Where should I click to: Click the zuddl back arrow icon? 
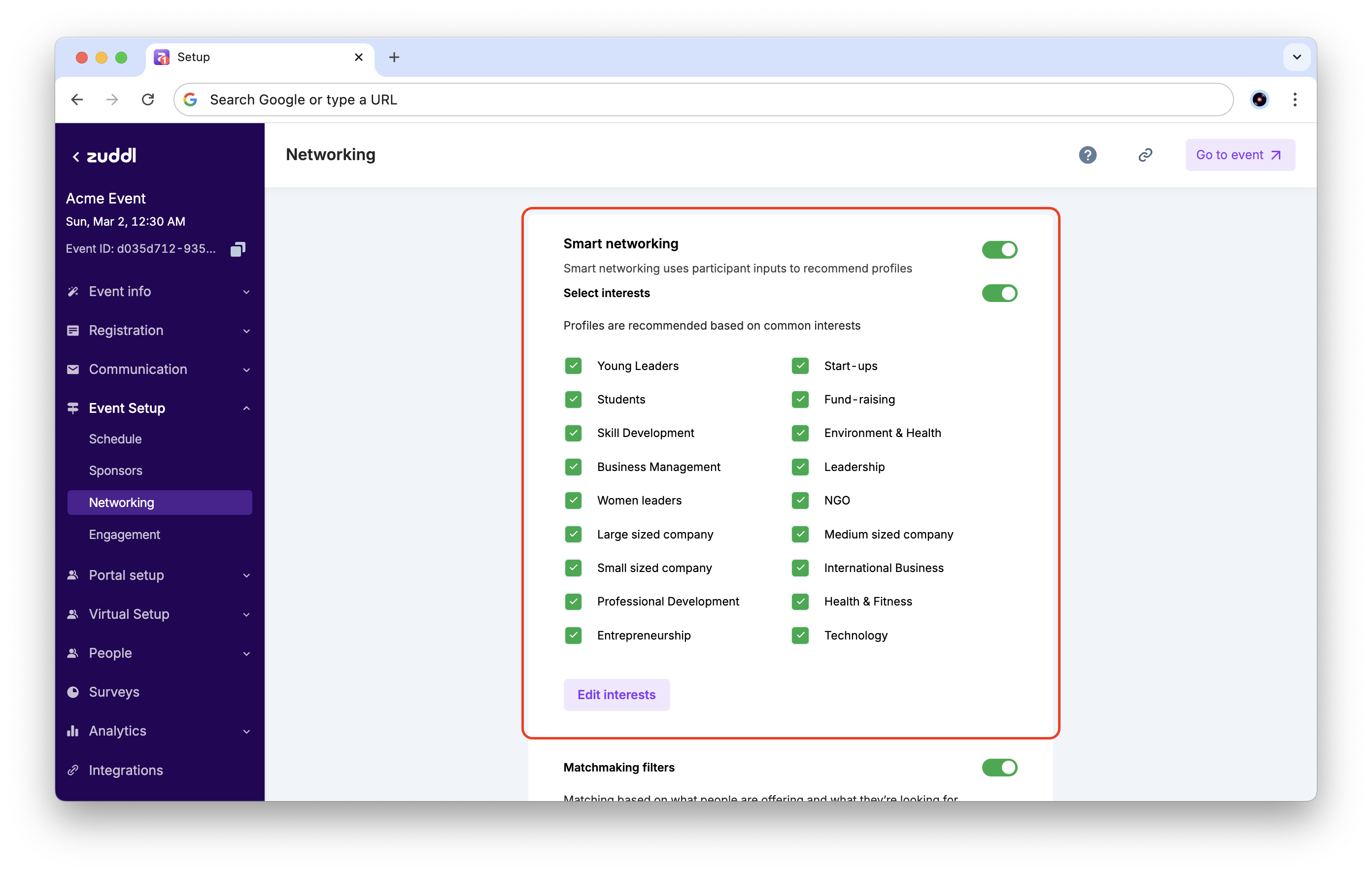76,157
